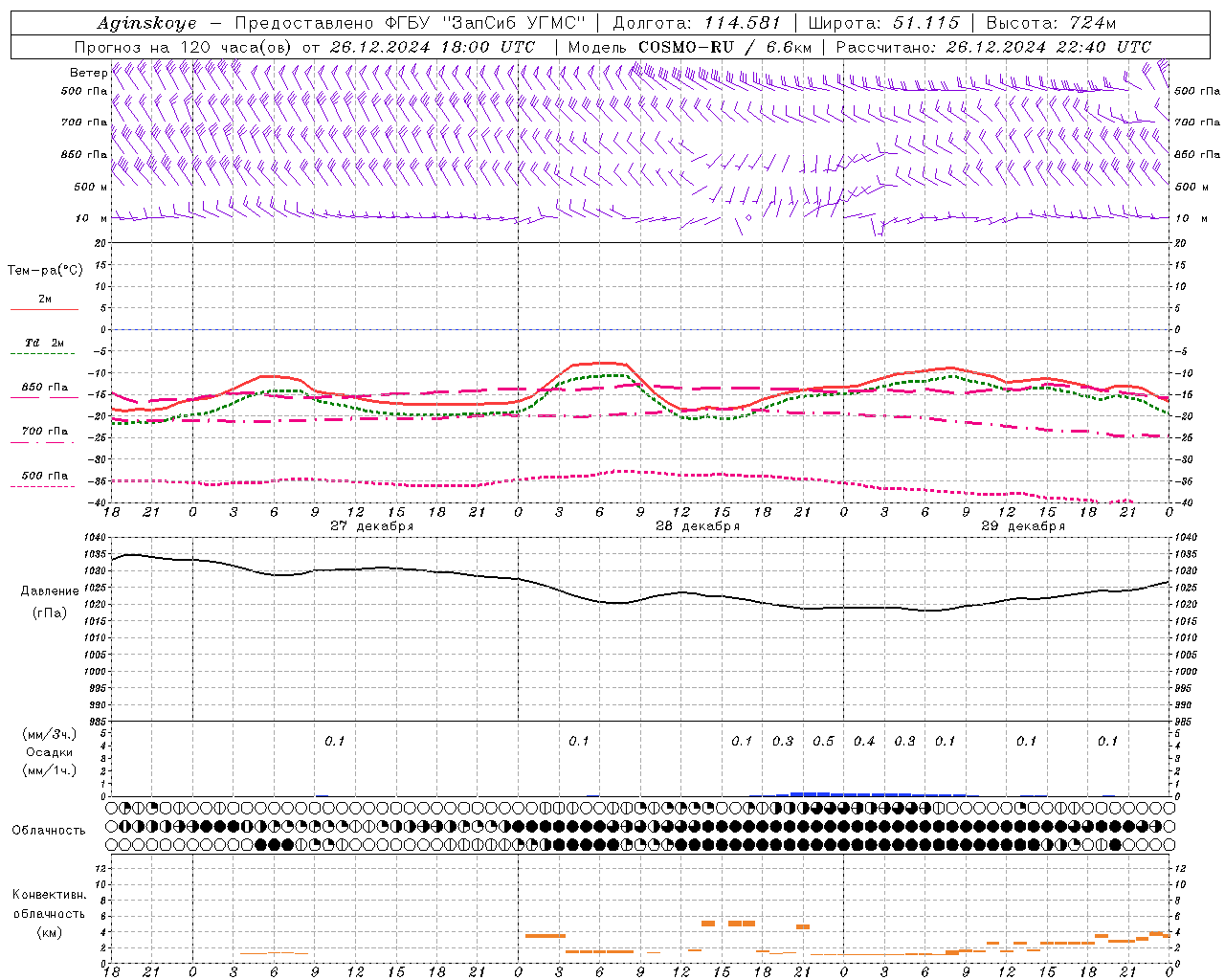Screen dimensions: 1225x980
Task: Click the 'Давление' pressure panel label
Action: pyautogui.click(x=50, y=591)
